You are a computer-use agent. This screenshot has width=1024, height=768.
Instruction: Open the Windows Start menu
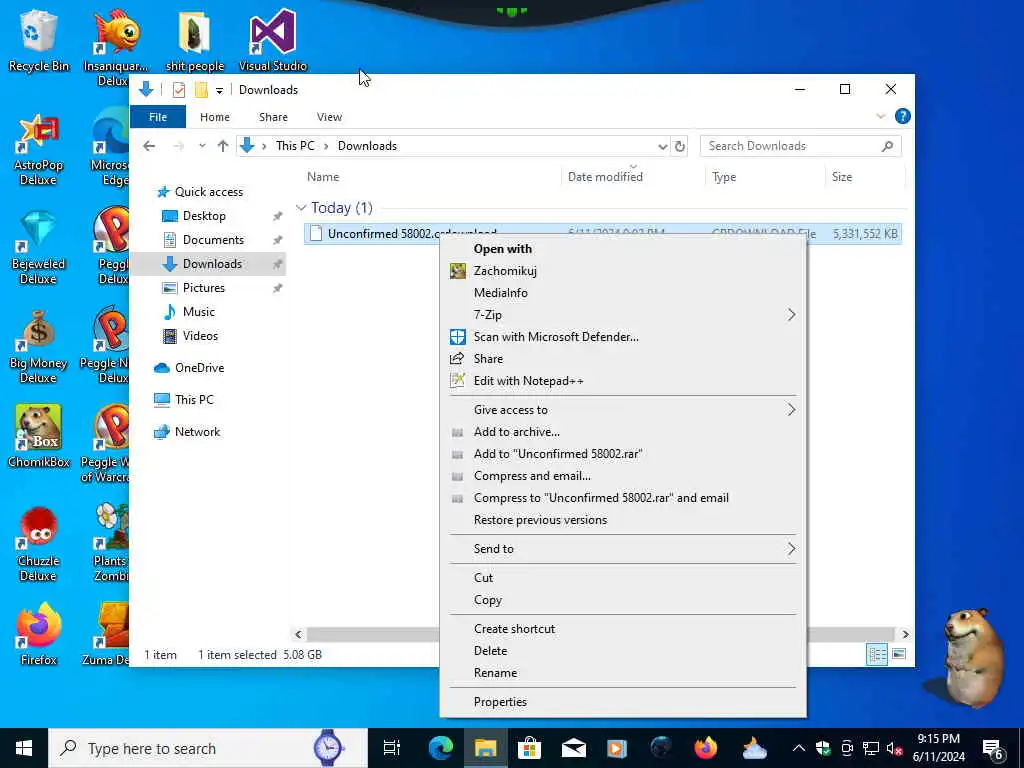(x=24, y=748)
